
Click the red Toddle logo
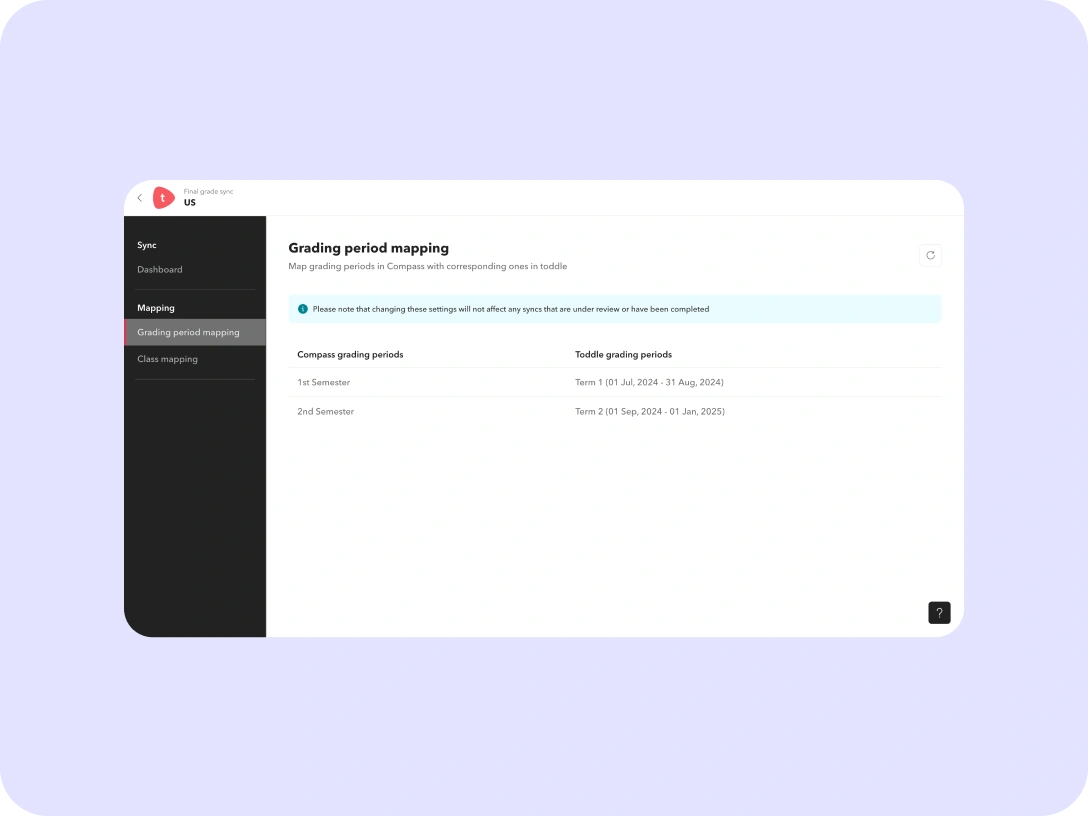(163, 198)
